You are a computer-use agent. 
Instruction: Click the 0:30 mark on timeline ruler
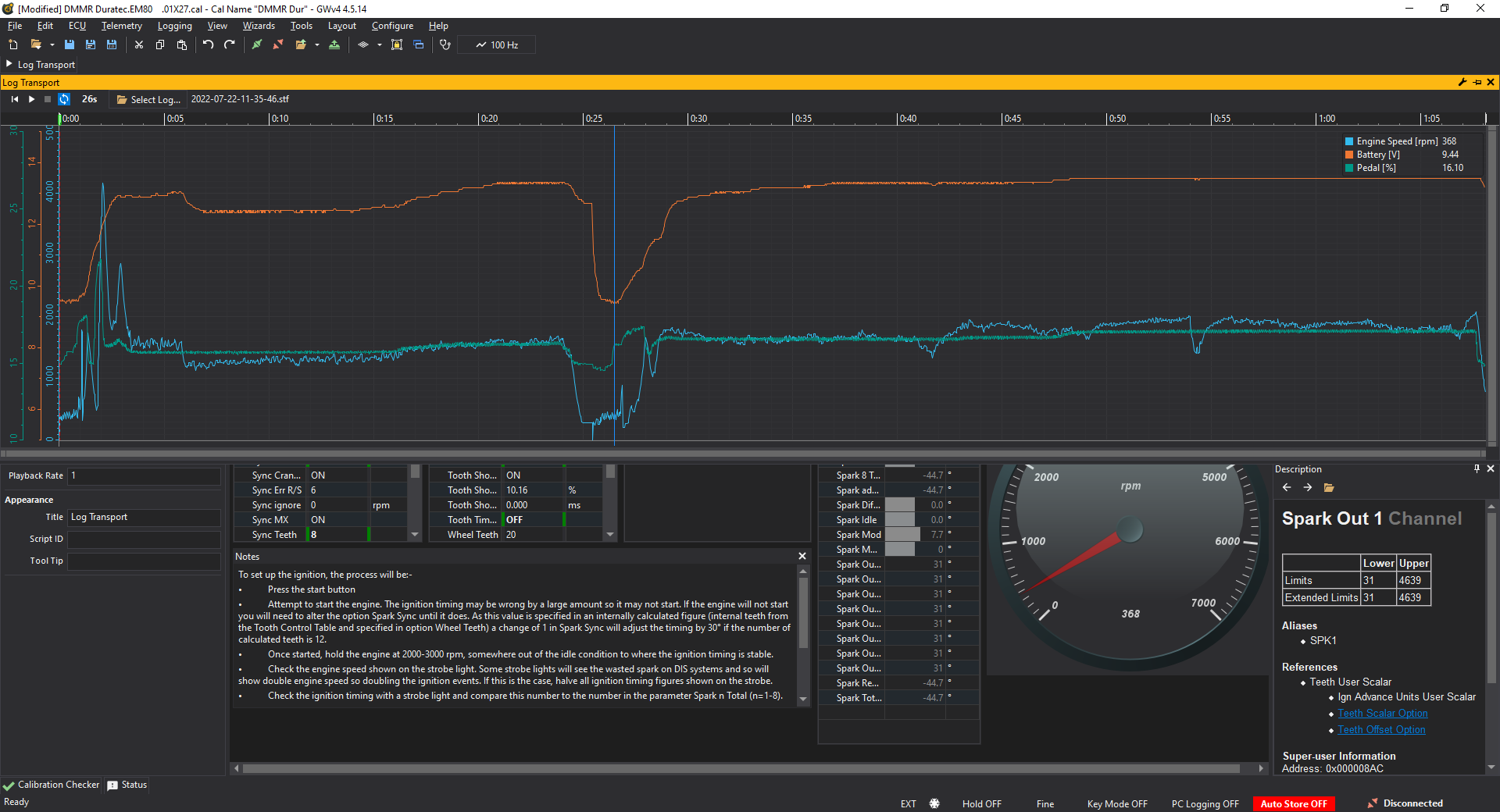pos(698,119)
